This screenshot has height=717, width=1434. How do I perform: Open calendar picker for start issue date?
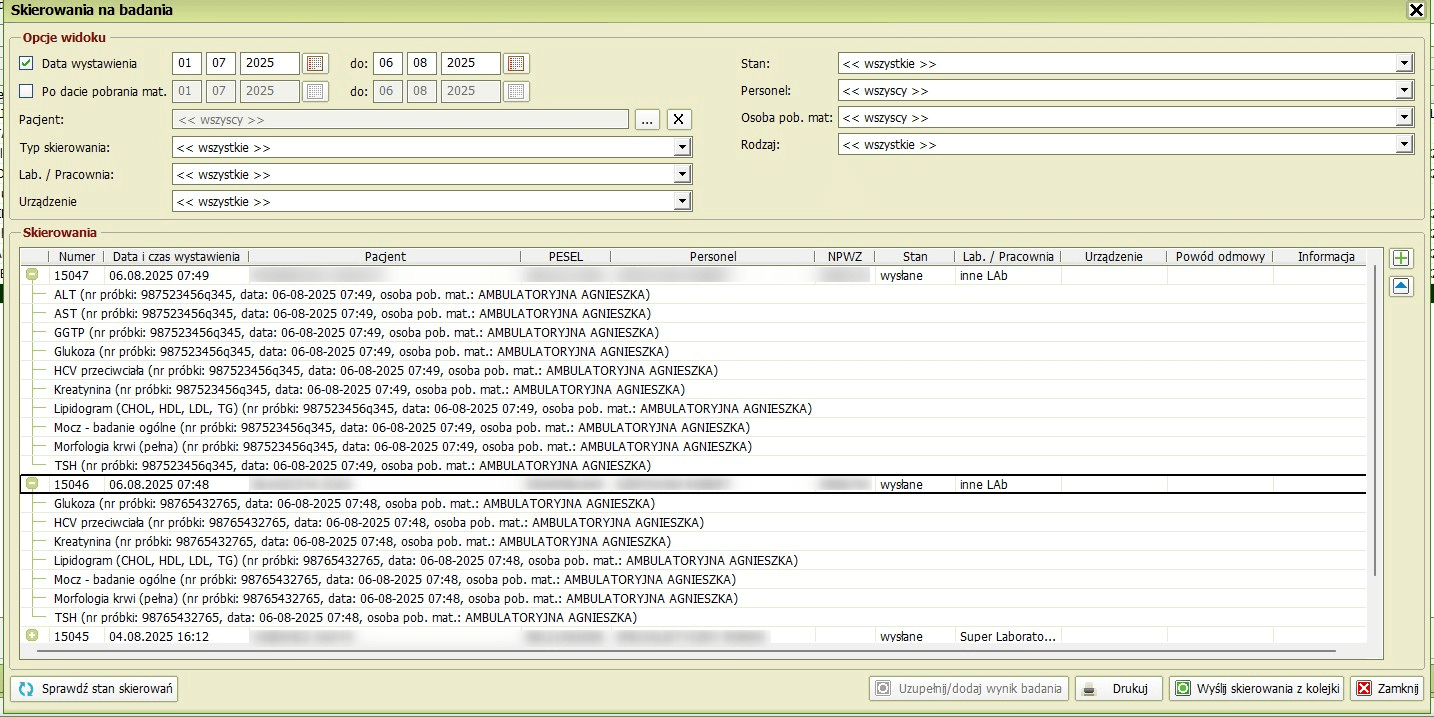click(315, 64)
